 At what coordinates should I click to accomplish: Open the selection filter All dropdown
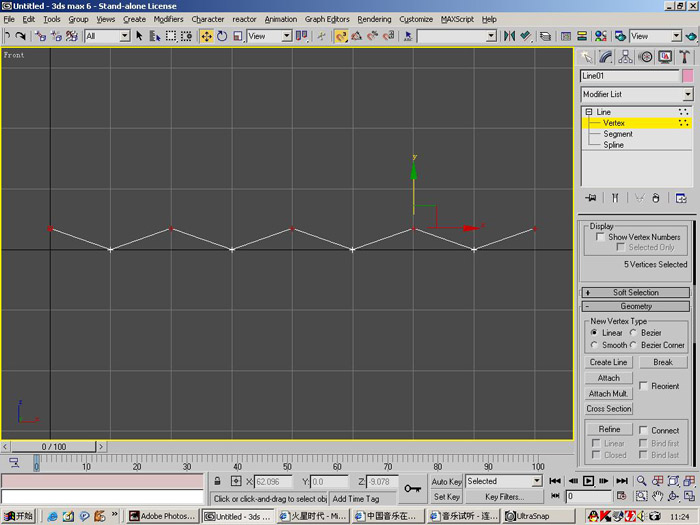tap(125, 36)
